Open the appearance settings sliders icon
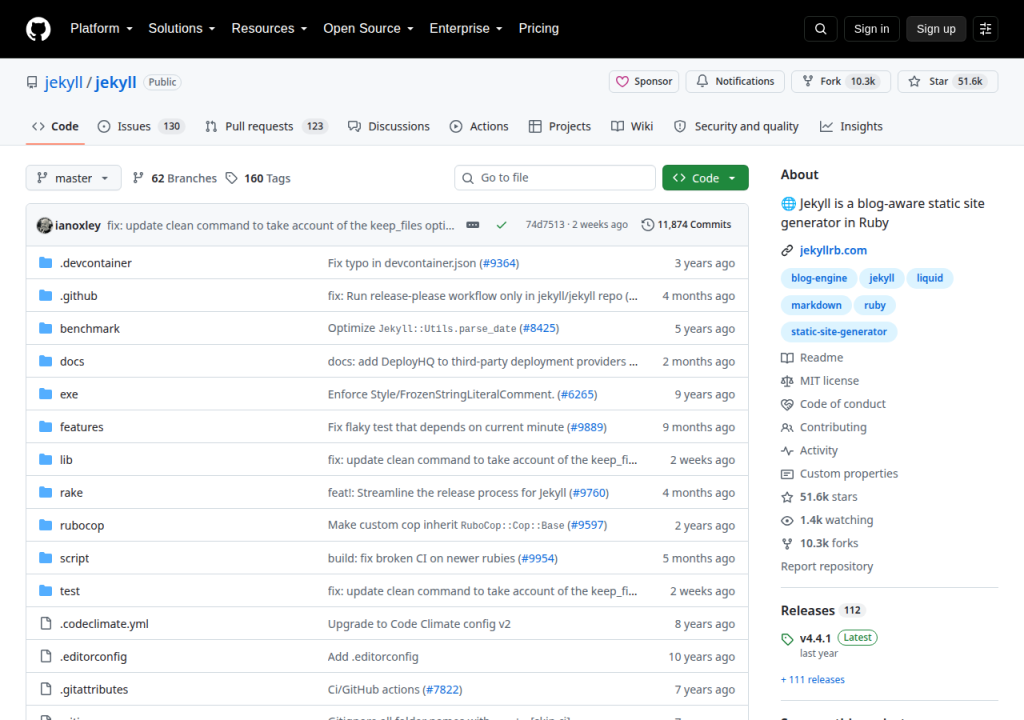Screen dimensions: 1024x720 (x=985, y=29)
